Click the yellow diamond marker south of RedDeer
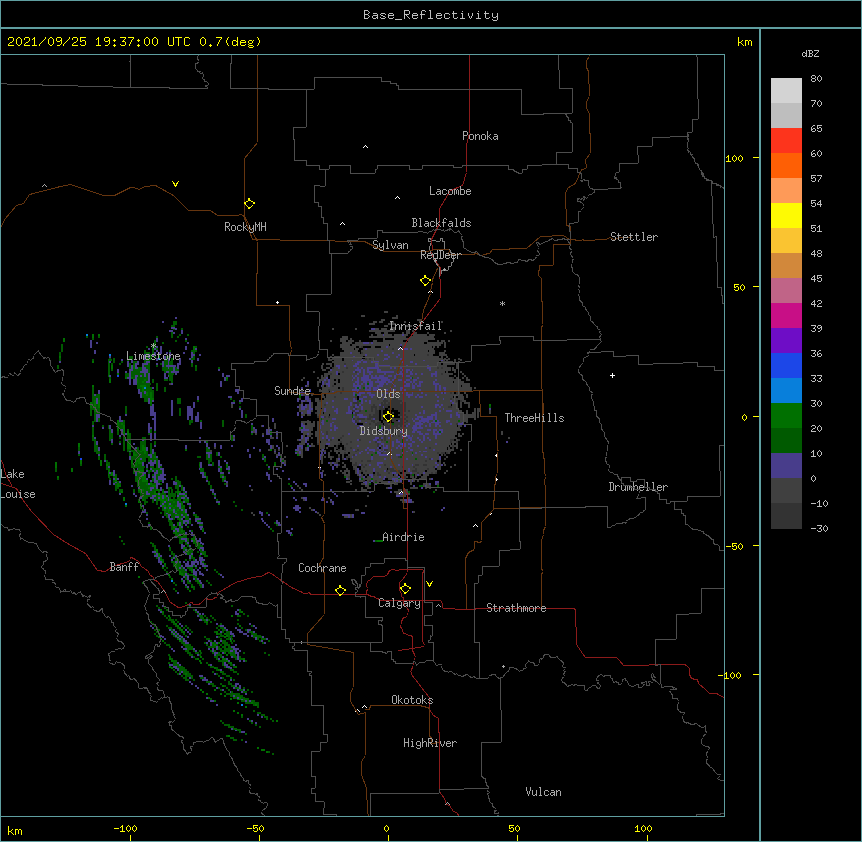 pos(426,280)
